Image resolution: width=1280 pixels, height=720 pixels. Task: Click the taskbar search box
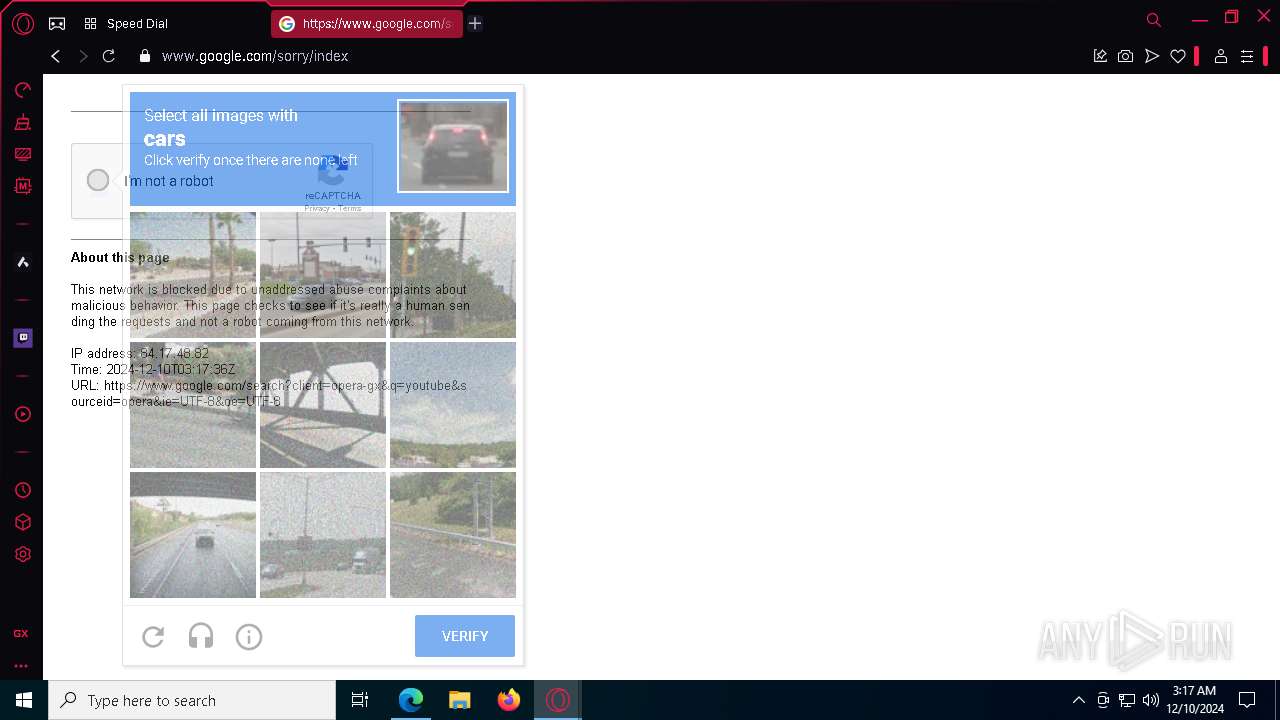tap(192, 700)
